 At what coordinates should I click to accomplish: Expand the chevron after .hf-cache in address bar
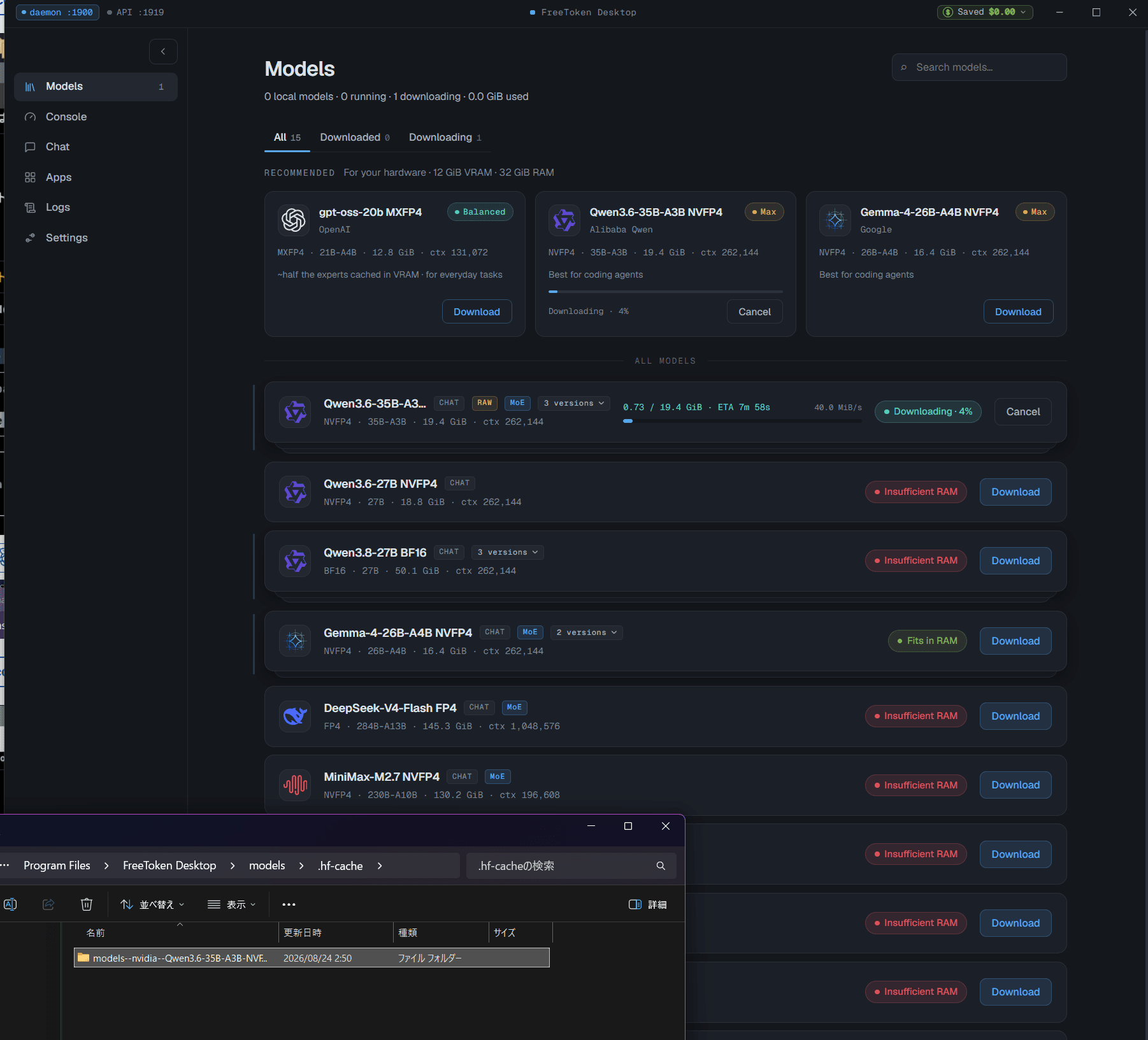380,865
